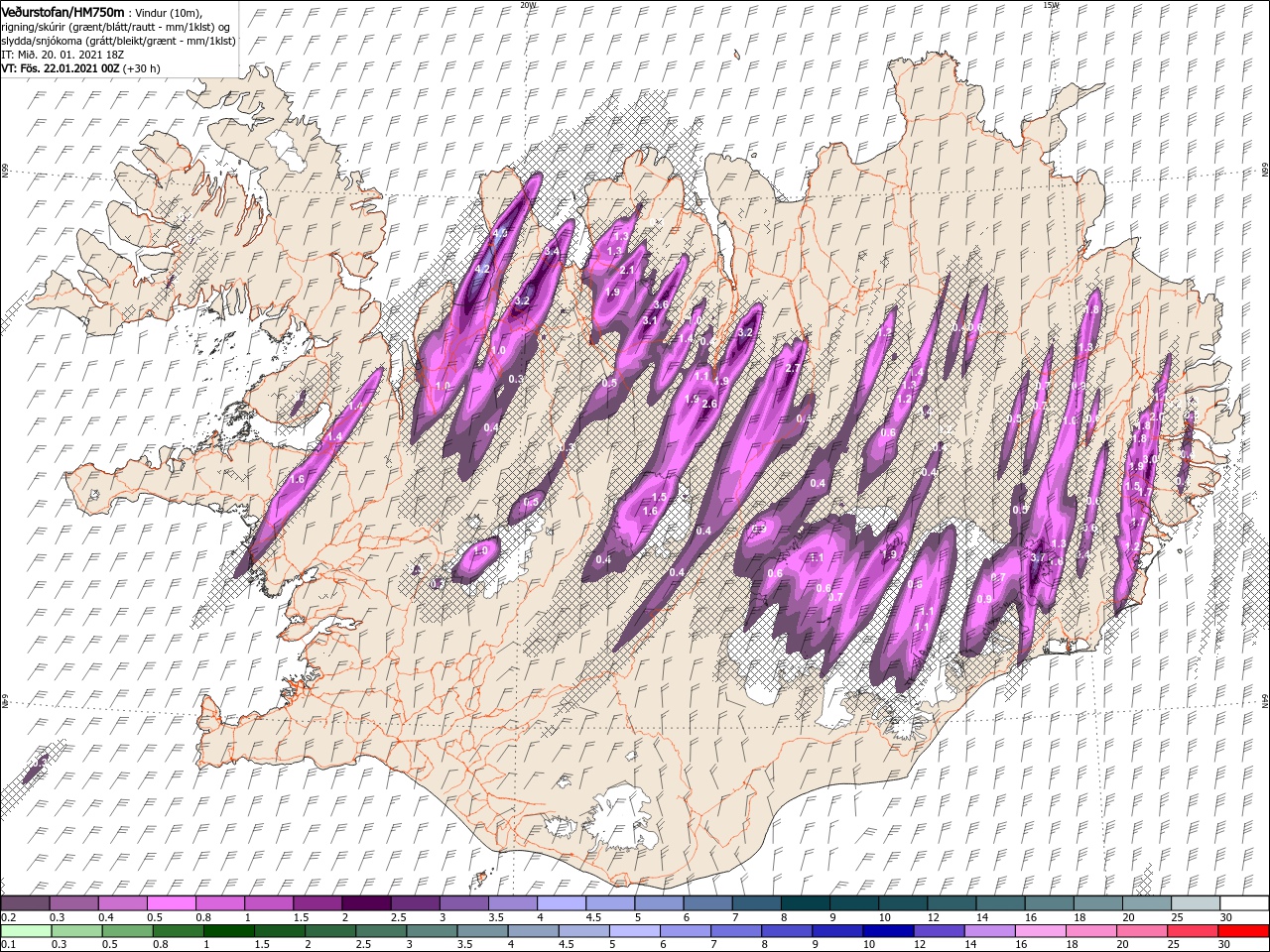Click the light grey 25–30 snow legend swatch
Screen dimensions: 1270x952
(x=1196, y=902)
